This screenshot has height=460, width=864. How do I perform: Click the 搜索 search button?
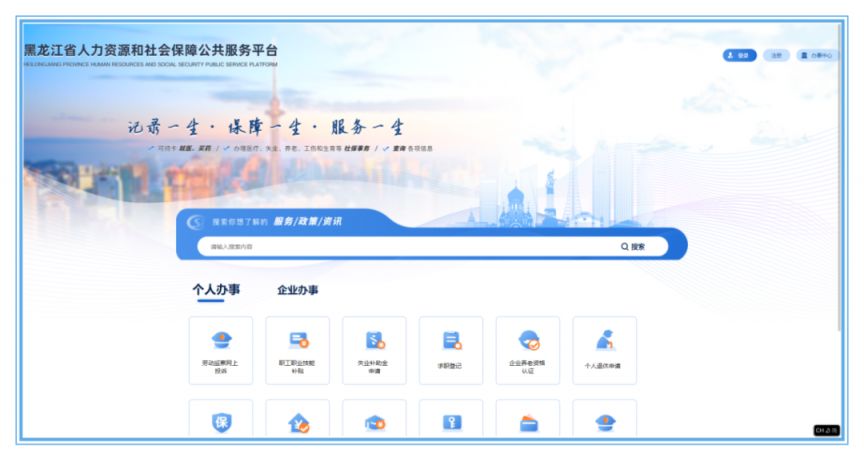click(x=633, y=246)
